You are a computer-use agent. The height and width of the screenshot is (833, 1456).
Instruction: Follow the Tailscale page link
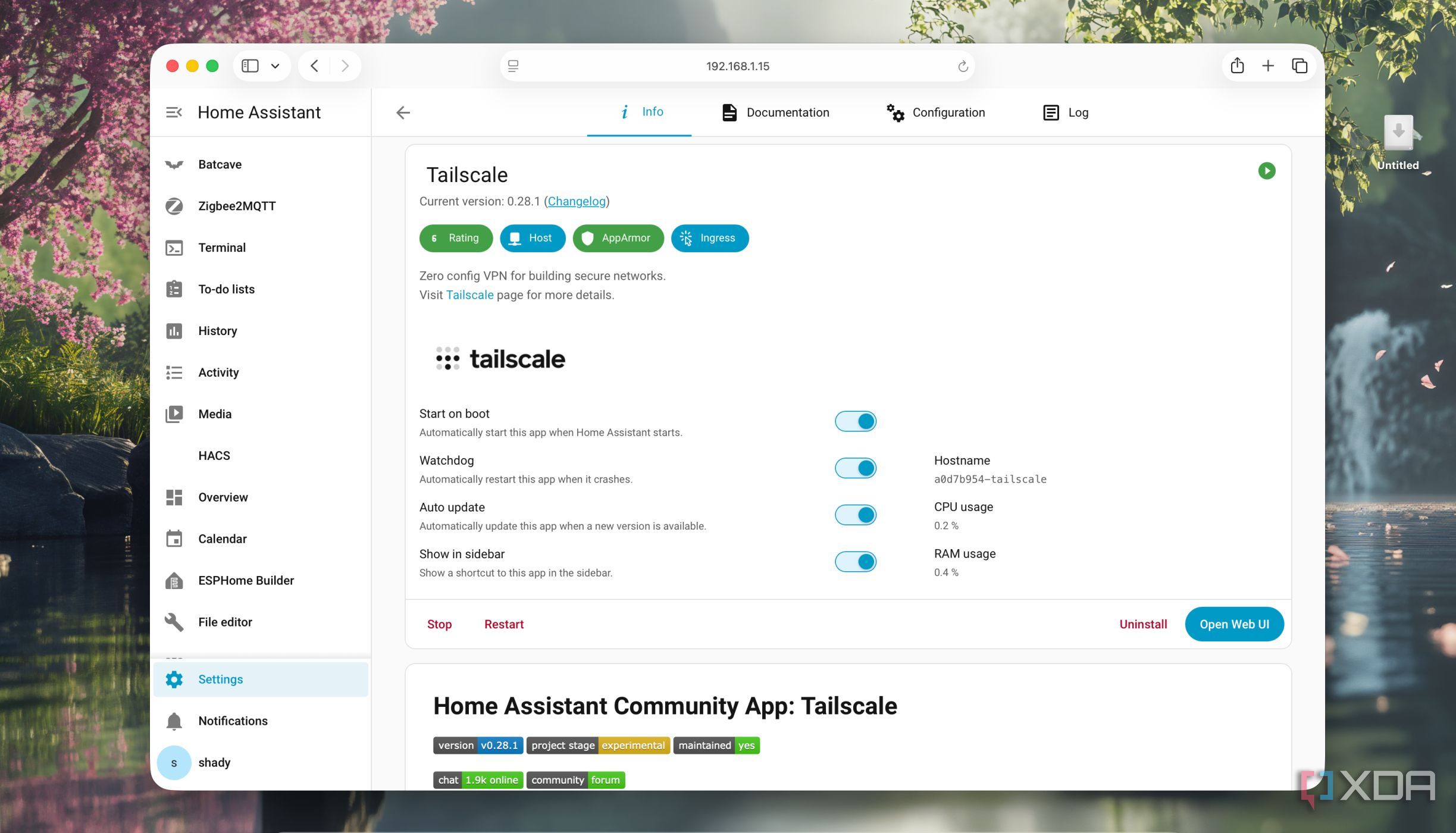pyautogui.click(x=469, y=295)
